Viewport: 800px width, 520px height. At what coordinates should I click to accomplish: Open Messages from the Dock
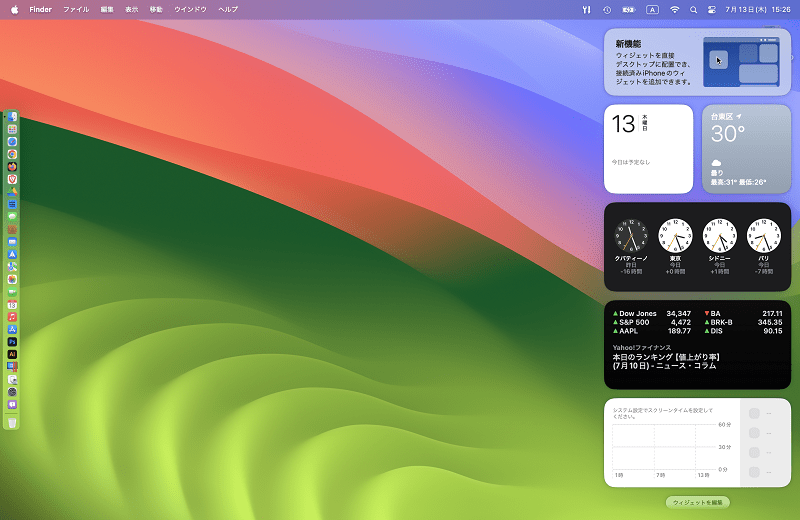pos(12,217)
